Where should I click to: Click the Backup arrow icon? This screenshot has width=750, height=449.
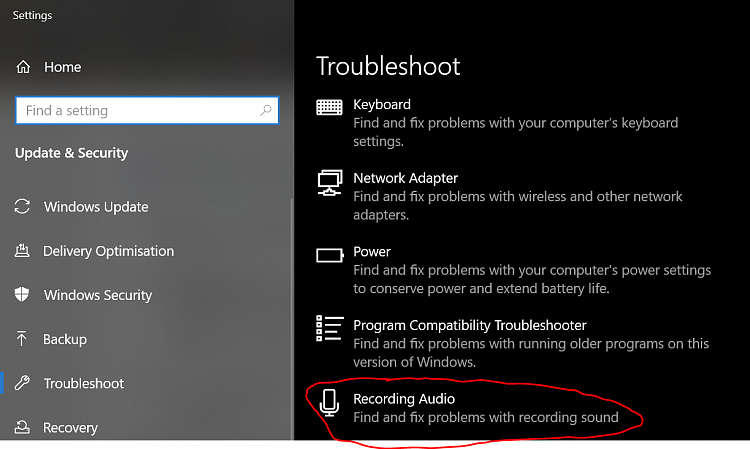[x=22, y=339]
